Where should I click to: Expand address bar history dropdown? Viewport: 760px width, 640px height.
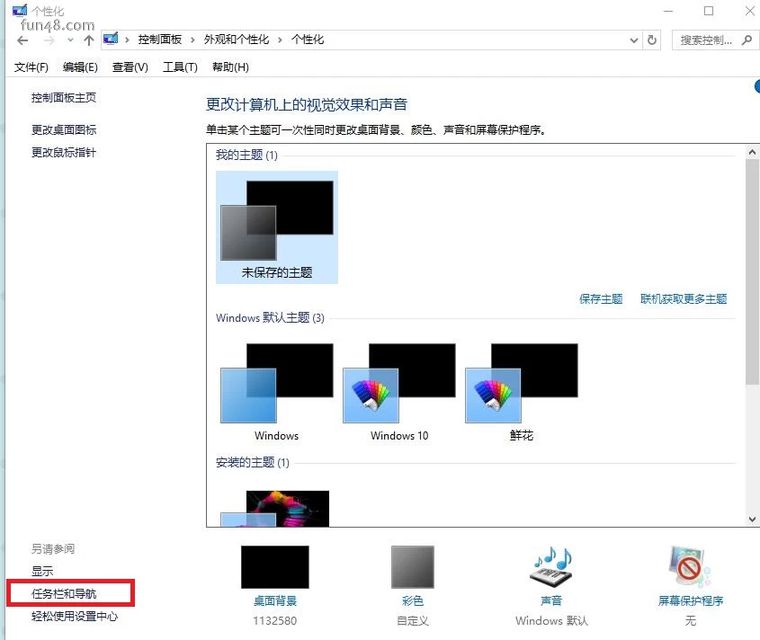click(x=633, y=40)
